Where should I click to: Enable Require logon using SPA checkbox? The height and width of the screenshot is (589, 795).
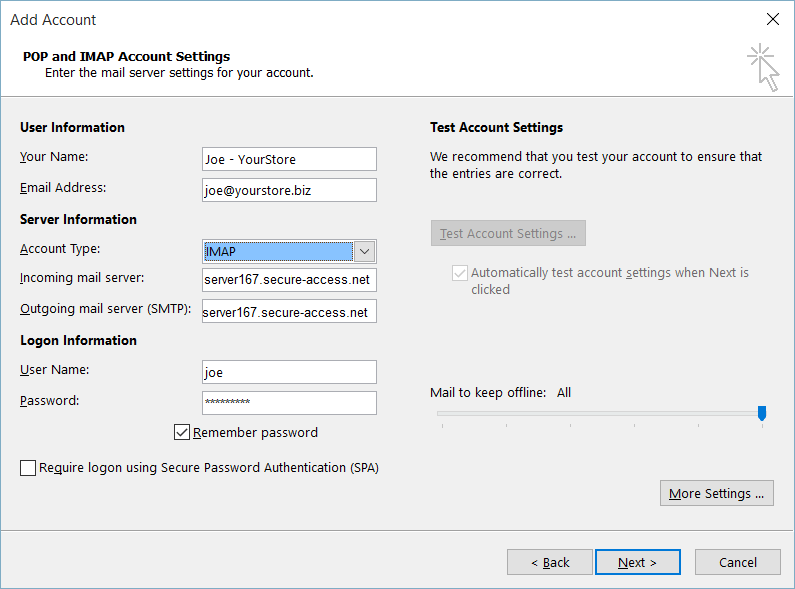[28, 468]
